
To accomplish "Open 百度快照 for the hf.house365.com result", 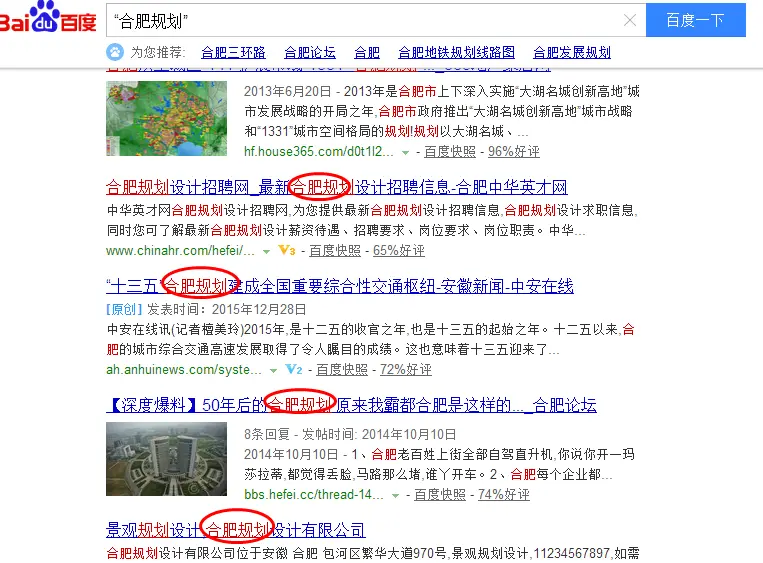I will point(450,152).
